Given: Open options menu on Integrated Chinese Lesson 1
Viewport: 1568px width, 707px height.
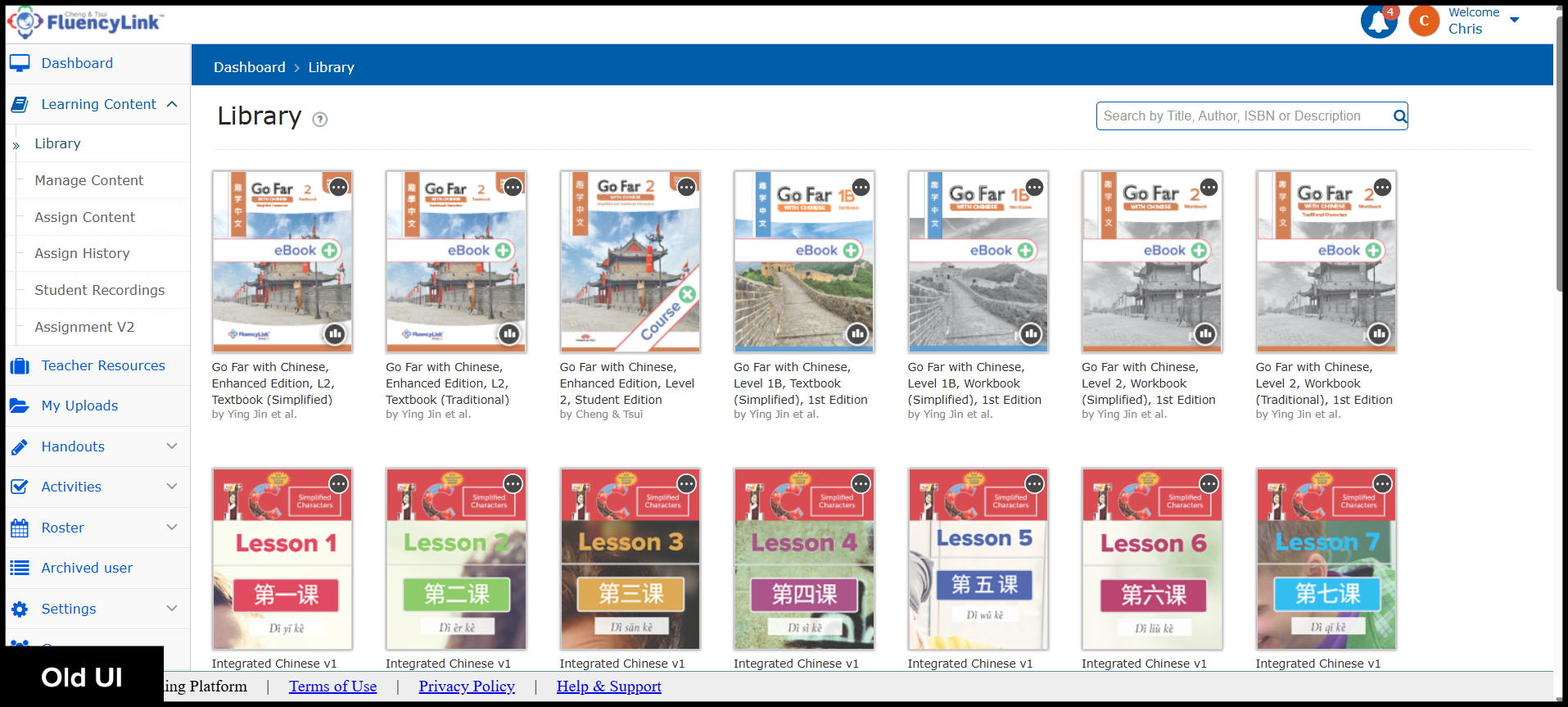Looking at the screenshot, I should [338, 484].
